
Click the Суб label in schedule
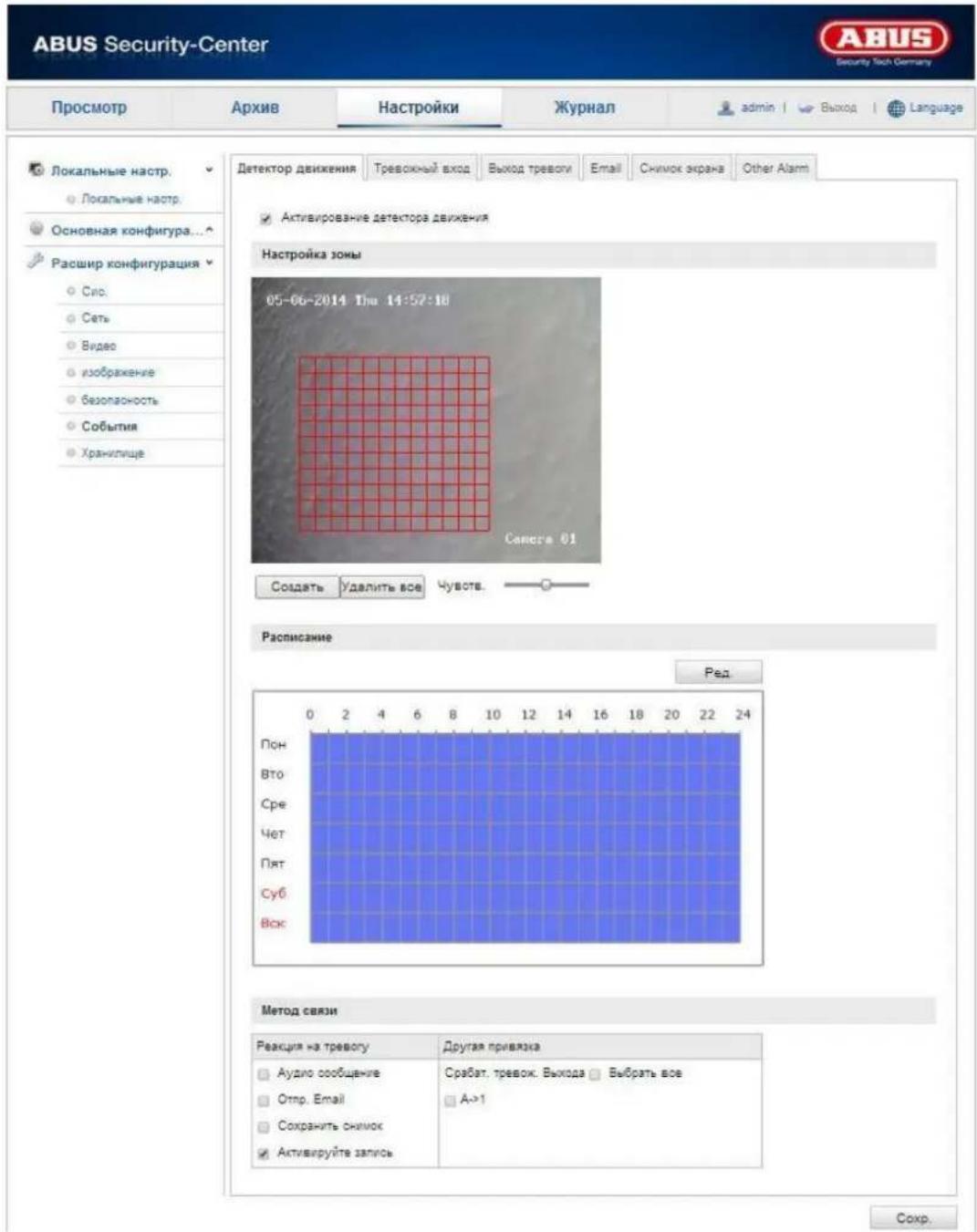pyautogui.click(x=273, y=894)
